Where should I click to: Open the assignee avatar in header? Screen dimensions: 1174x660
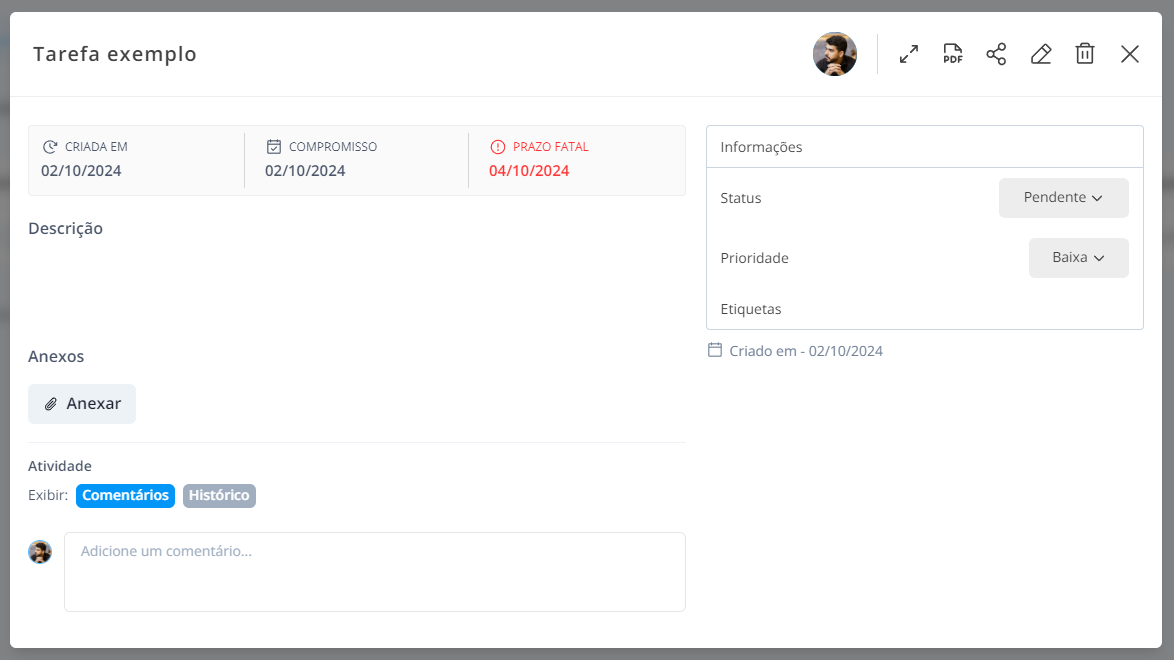click(835, 54)
